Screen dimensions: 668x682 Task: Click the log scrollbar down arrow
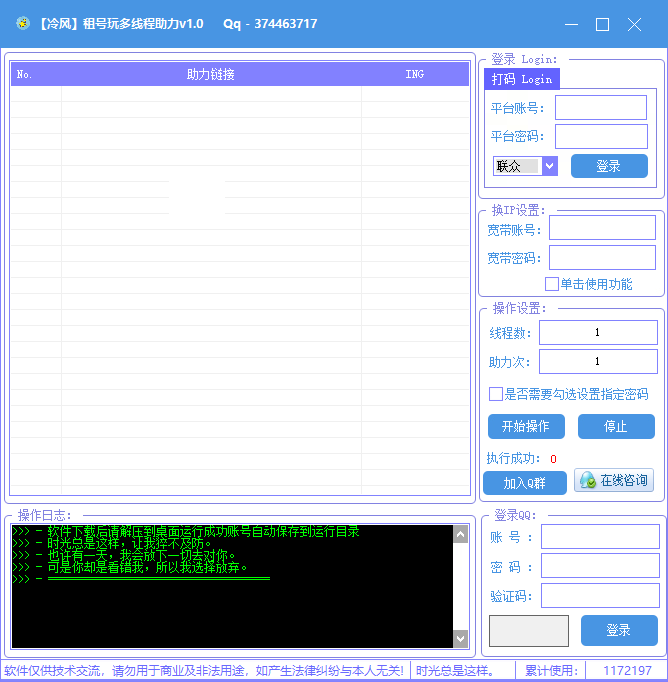pos(461,639)
